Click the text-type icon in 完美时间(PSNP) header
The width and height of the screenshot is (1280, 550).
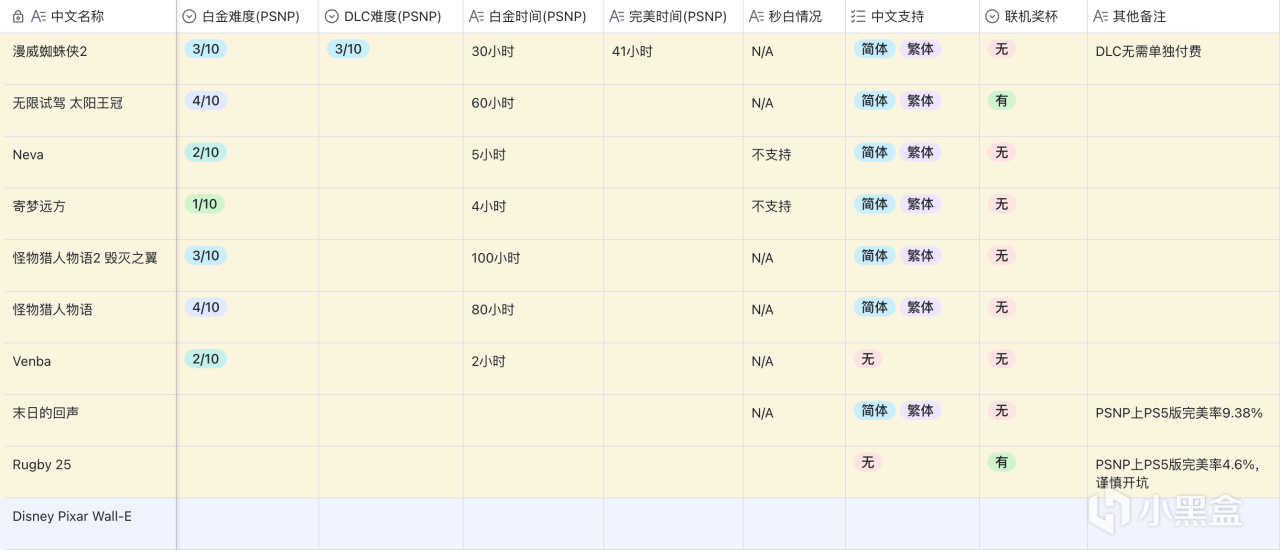point(617,17)
